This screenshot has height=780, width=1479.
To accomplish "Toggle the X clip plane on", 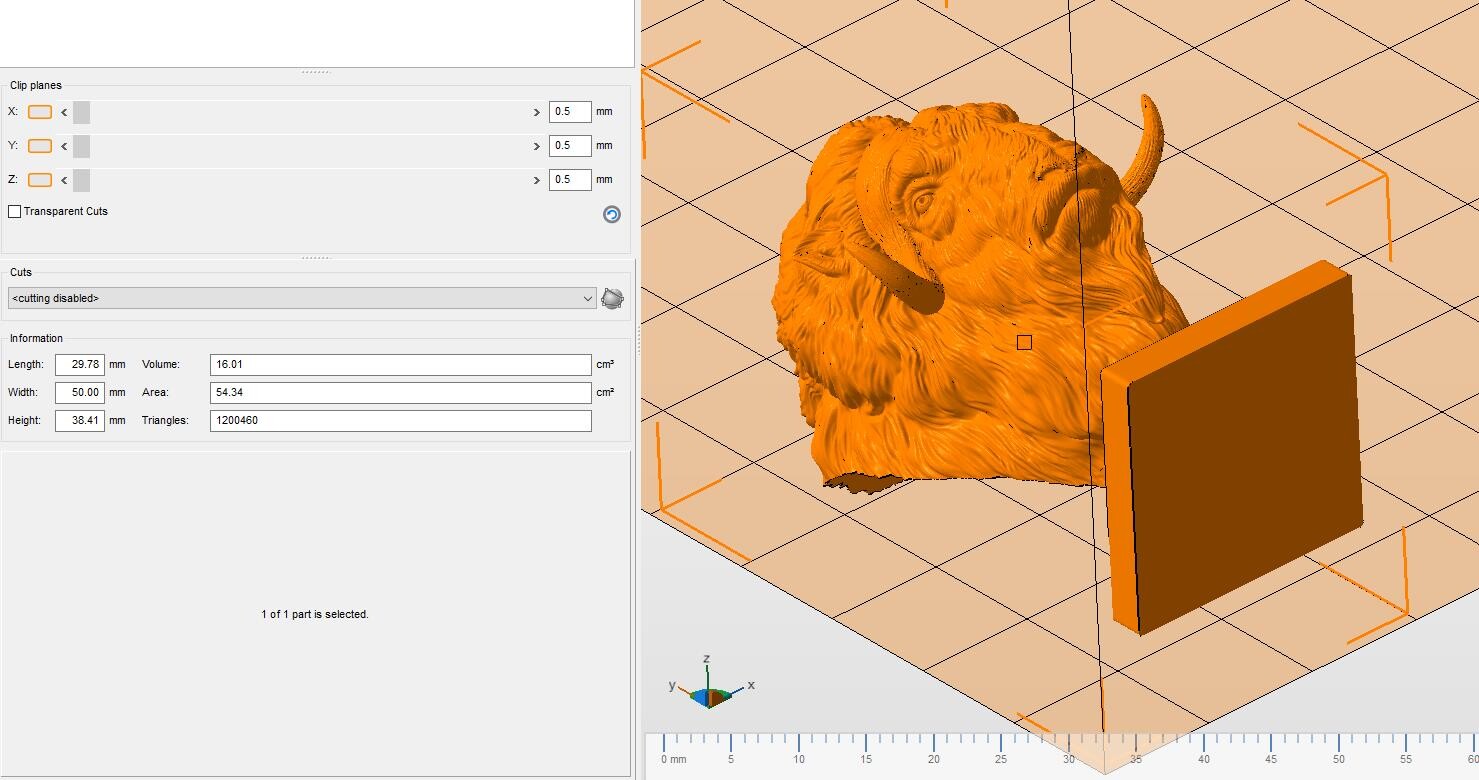I will click(39, 111).
